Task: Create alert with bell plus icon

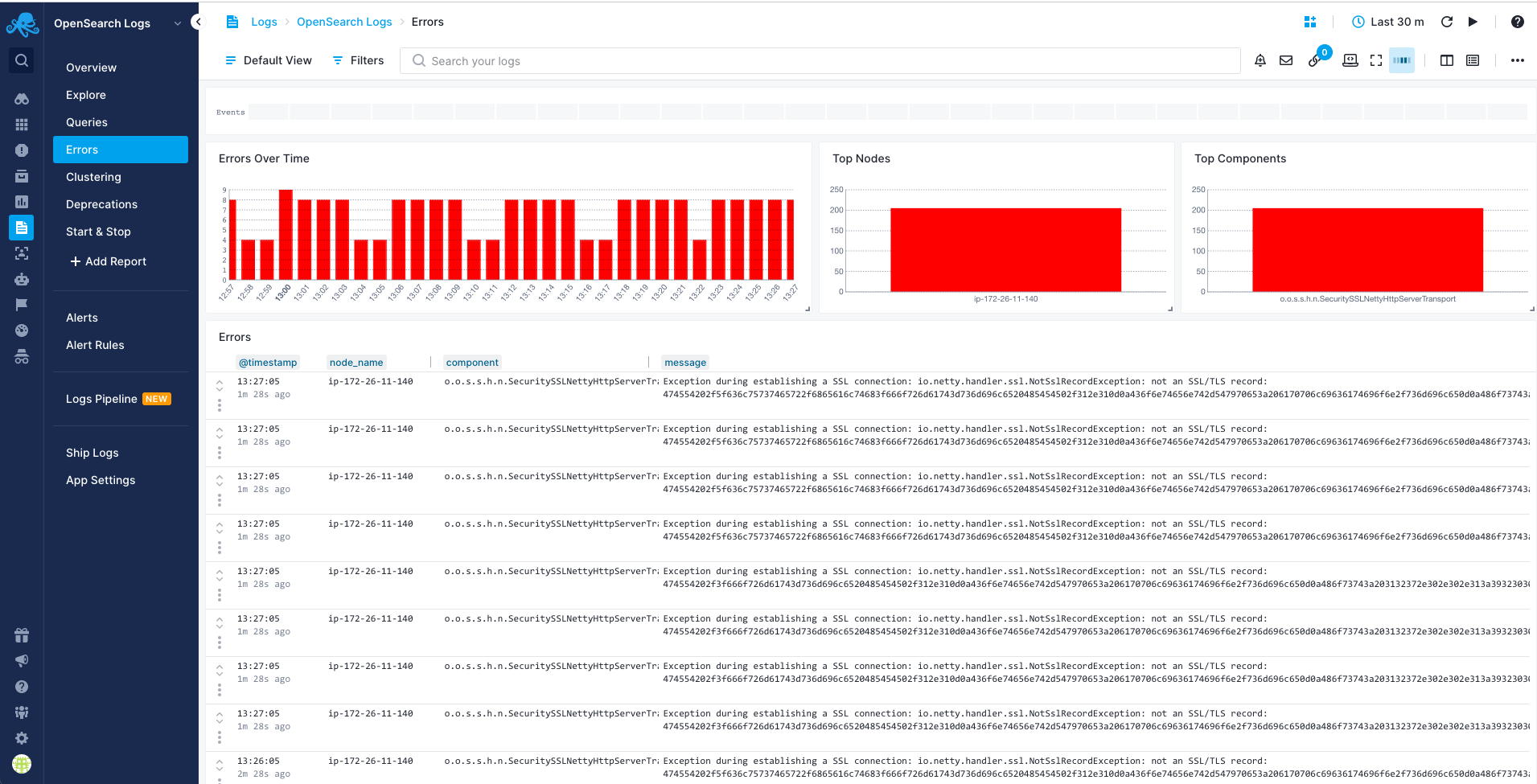Action: tap(1260, 60)
